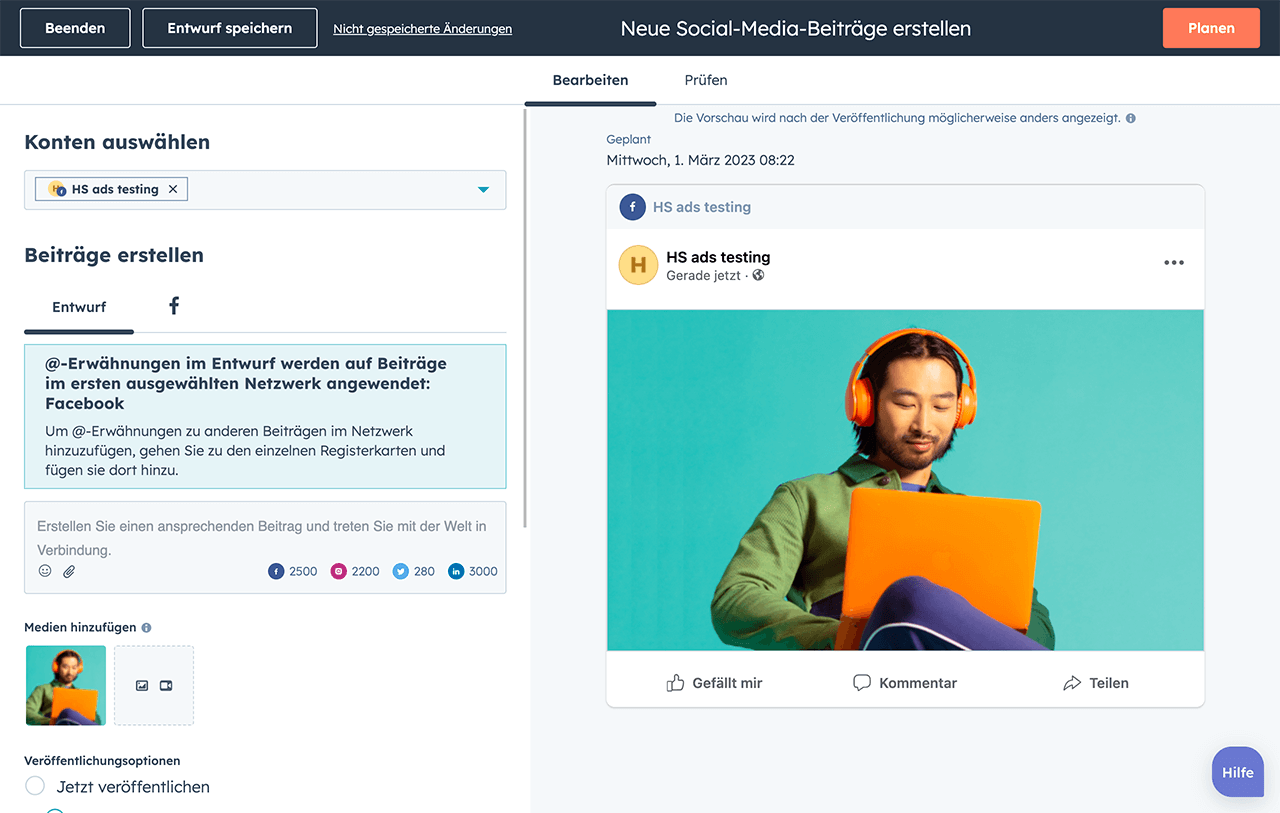Click the Kommentar speech bubble button

[x=904, y=683]
